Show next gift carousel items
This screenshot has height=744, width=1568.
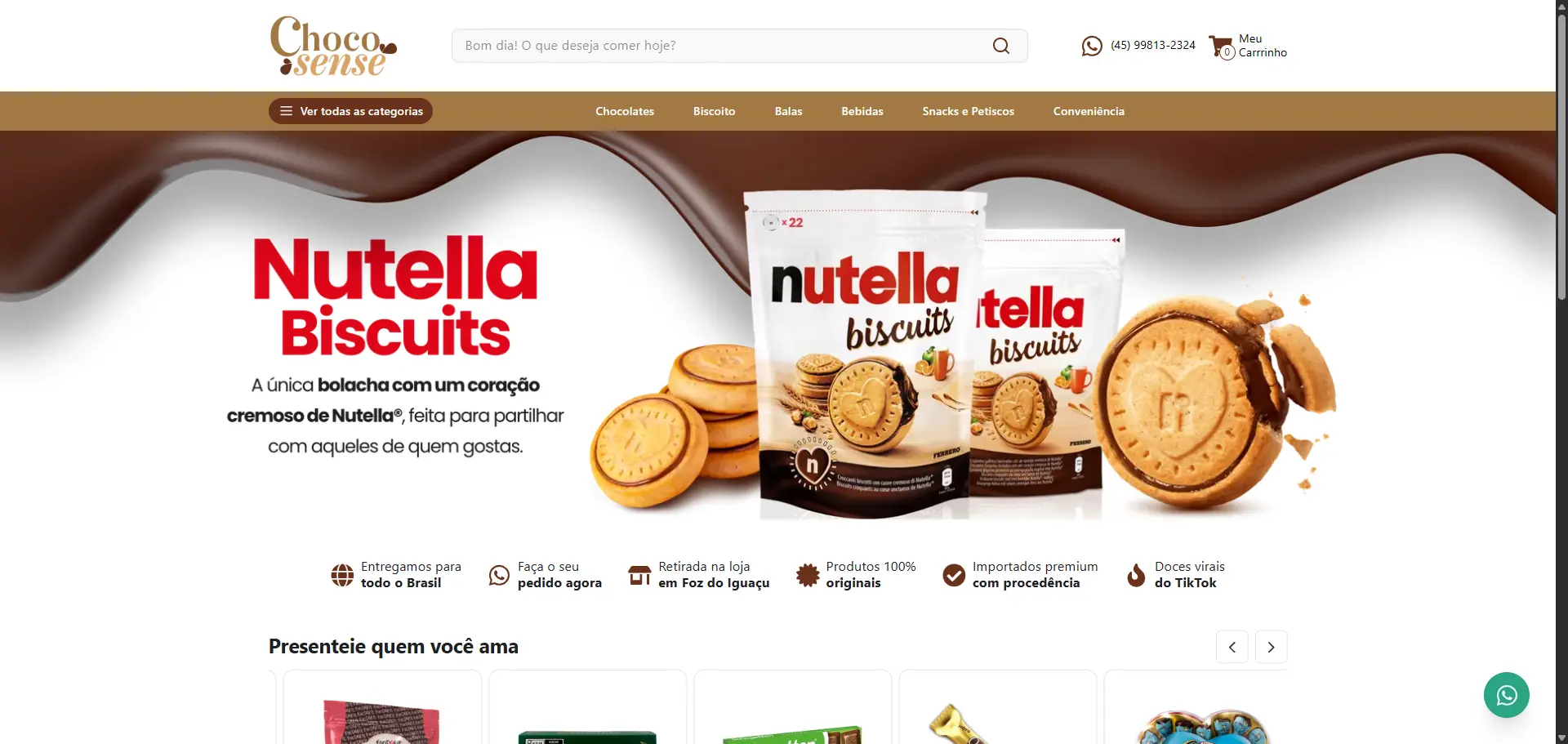coord(1271,647)
